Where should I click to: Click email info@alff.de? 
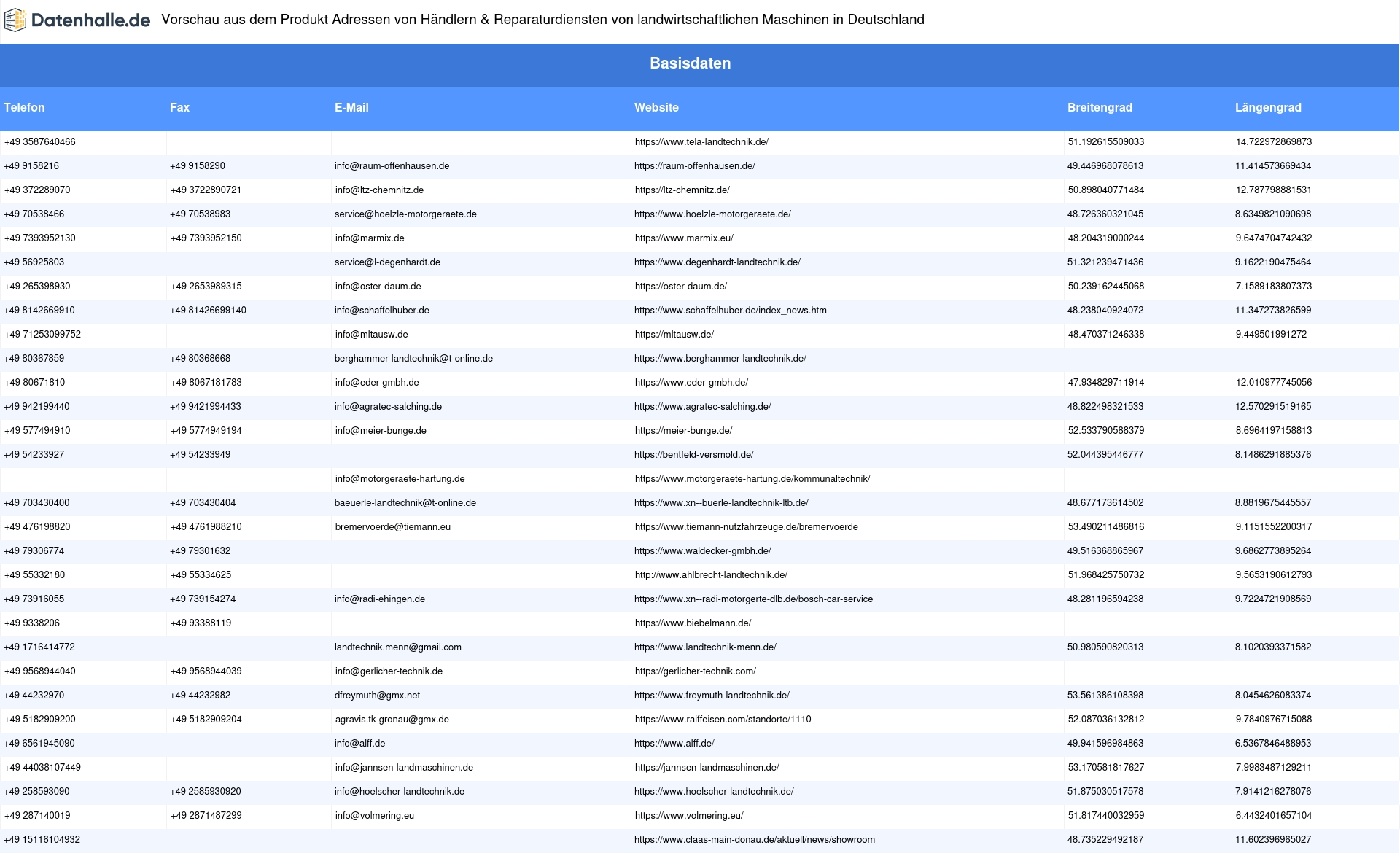pos(360,744)
